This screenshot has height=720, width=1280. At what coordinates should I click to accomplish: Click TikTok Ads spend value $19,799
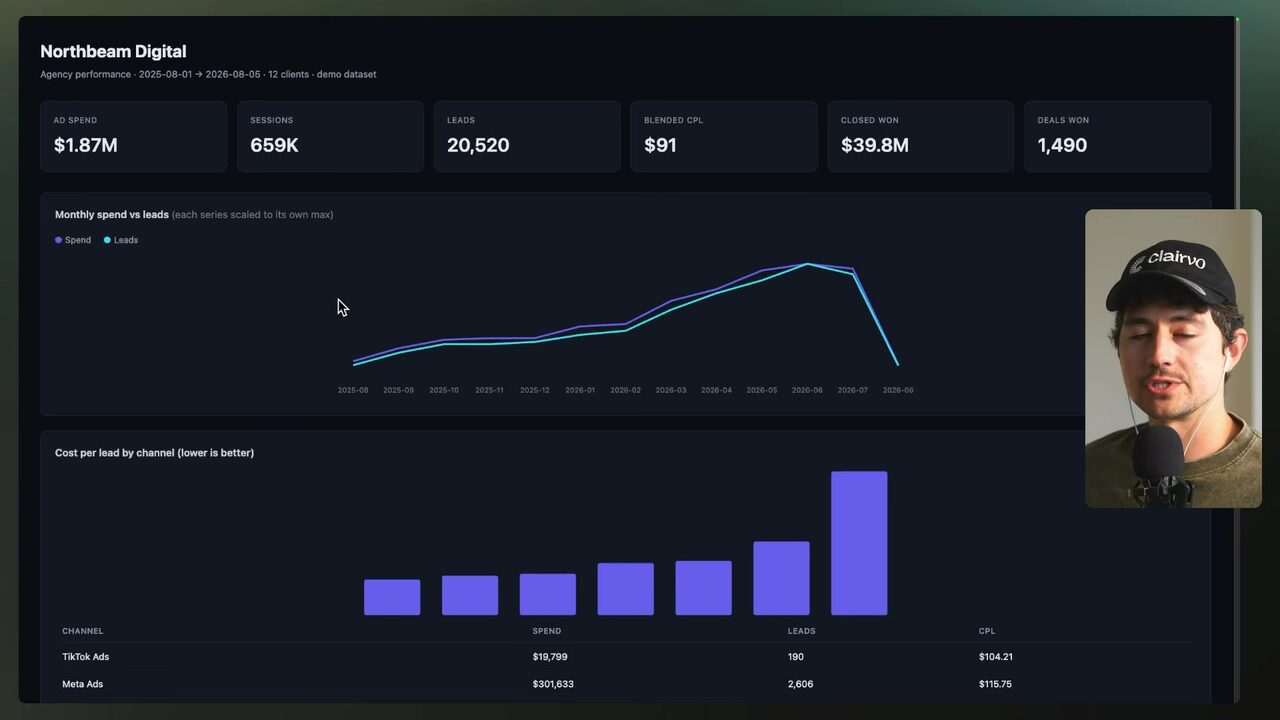click(x=550, y=657)
